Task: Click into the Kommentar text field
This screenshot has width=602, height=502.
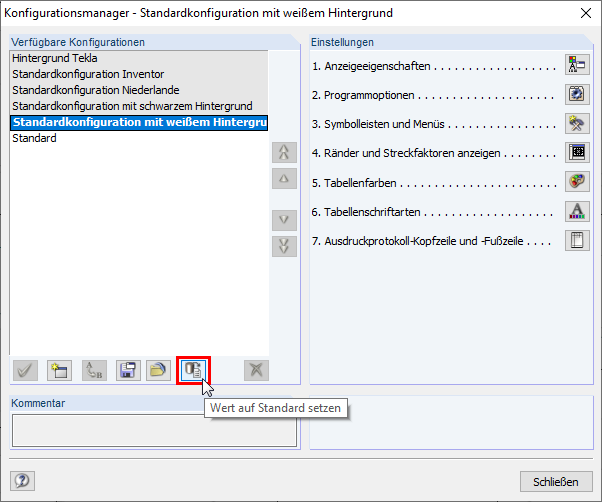Action: point(154,430)
